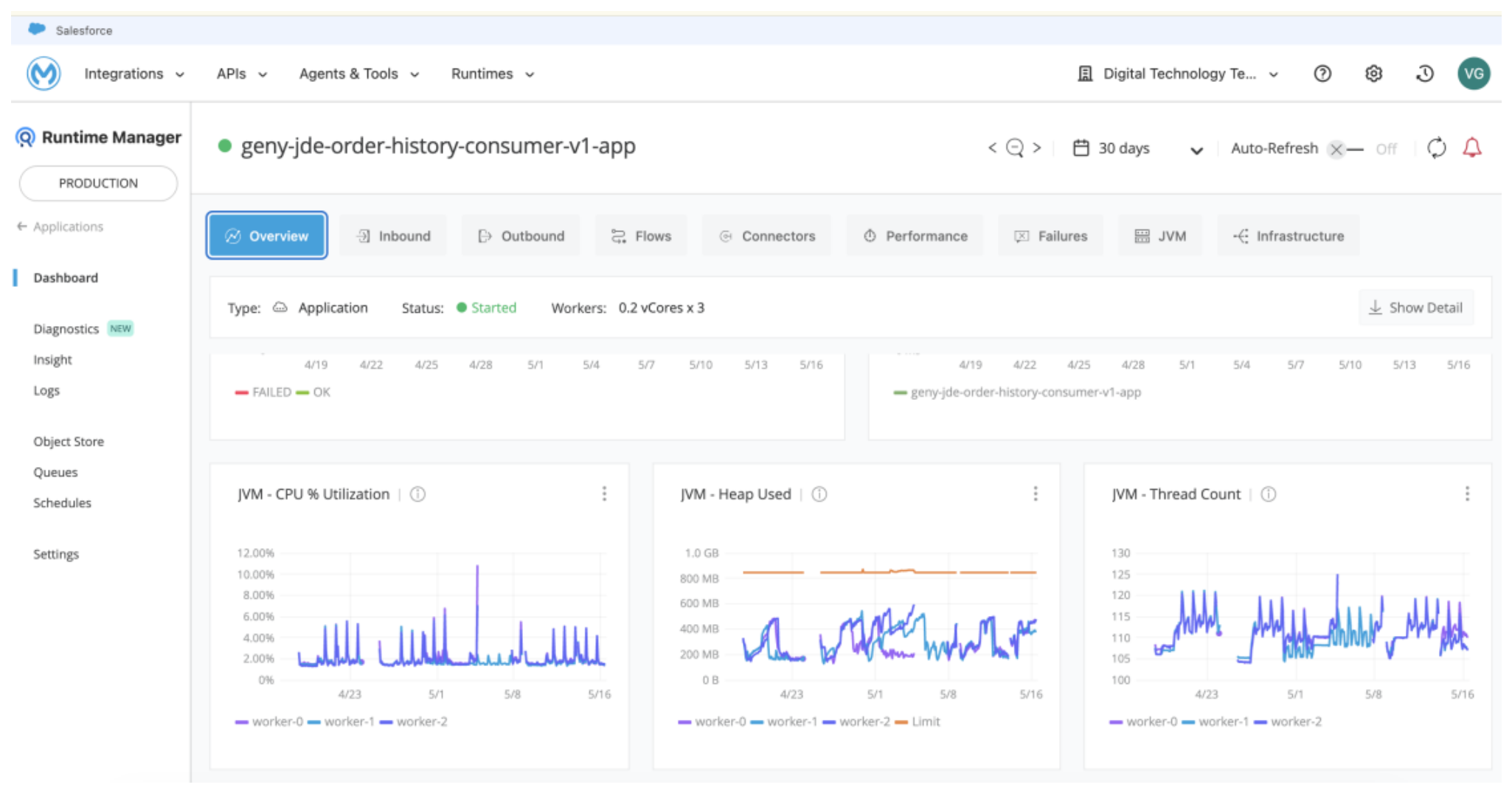Viewport: 1512px width, 793px height.
Task: Switch to the Inbound tab
Action: pyautogui.click(x=393, y=236)
